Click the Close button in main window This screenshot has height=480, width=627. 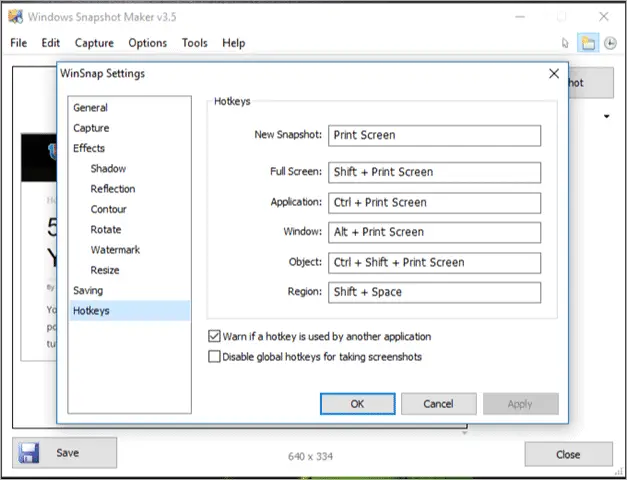tap(568, 454)
